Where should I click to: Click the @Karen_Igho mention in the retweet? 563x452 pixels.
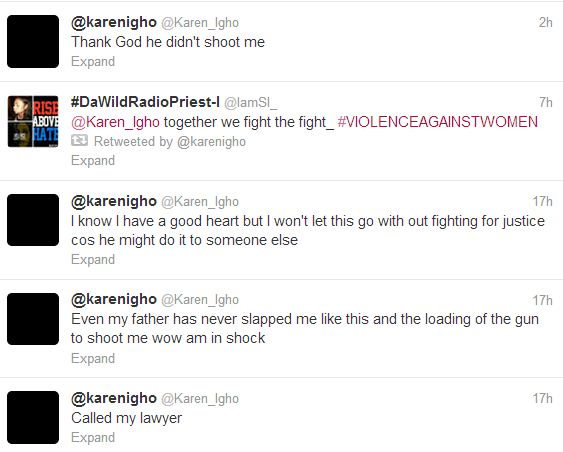[115, 122]
